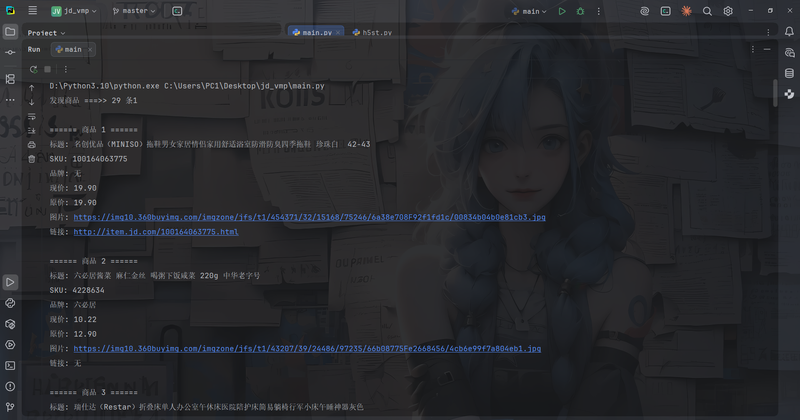Open the Commit tool window
800x420 pixels.
tap(10, 53)
